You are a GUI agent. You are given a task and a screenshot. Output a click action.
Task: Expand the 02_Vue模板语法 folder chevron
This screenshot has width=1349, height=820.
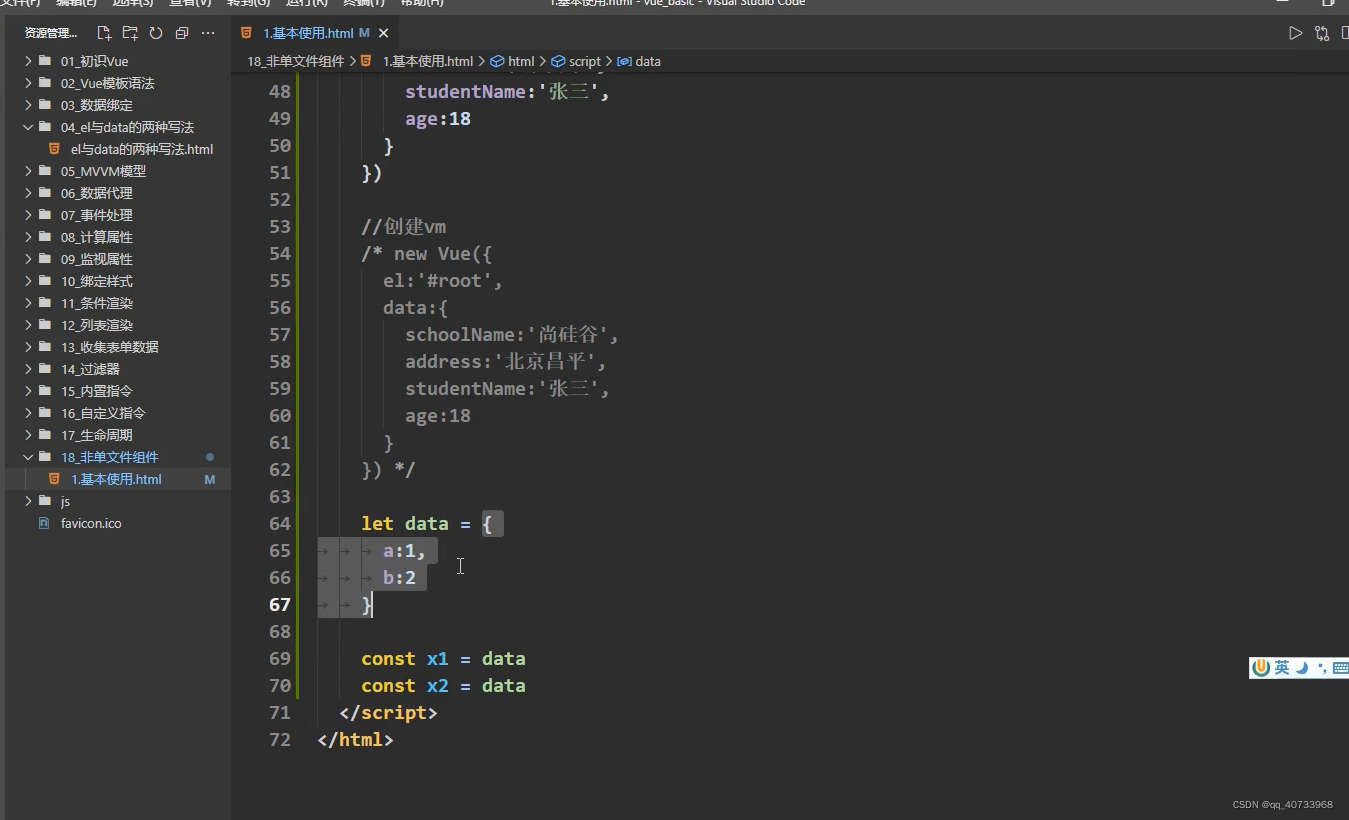click(28, 83)
